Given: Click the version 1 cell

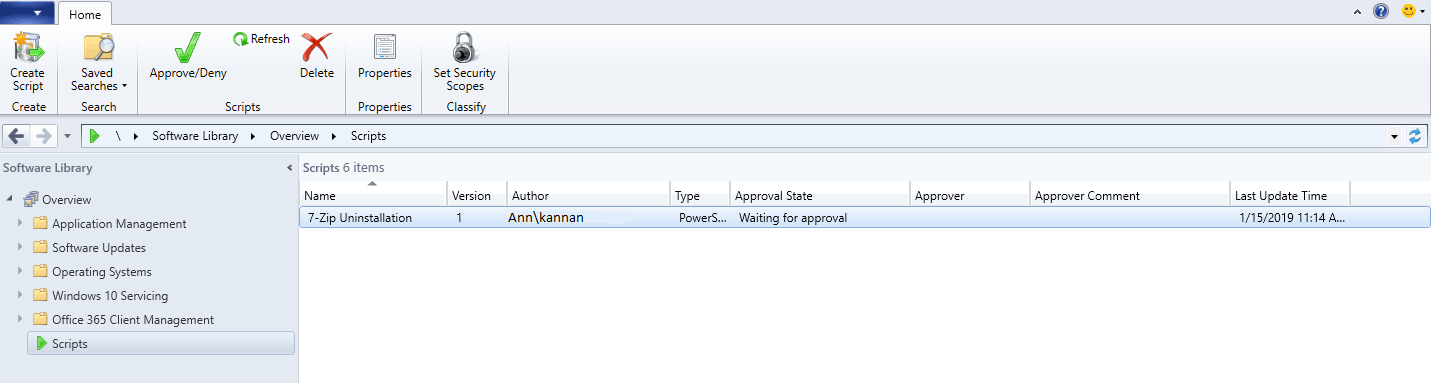Looking at the screenshot, I should pos(459,217).
